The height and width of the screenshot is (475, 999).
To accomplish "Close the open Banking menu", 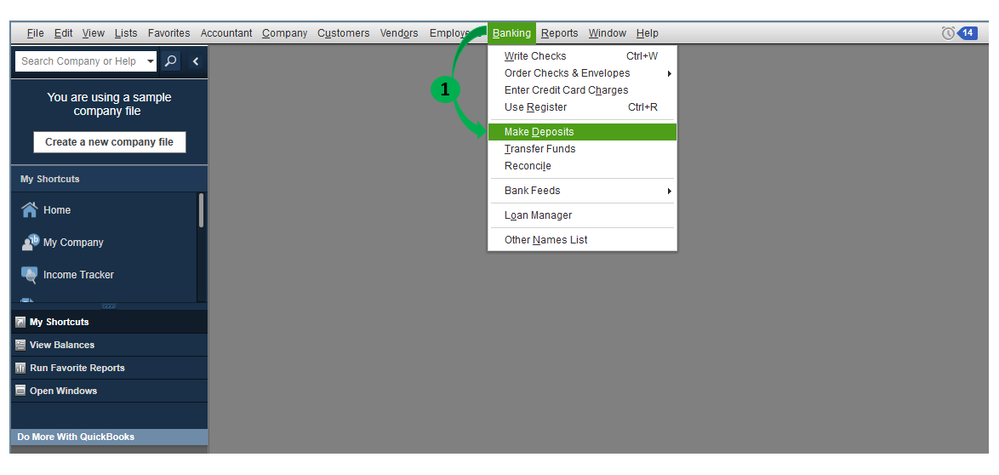I will click(512, 33).
